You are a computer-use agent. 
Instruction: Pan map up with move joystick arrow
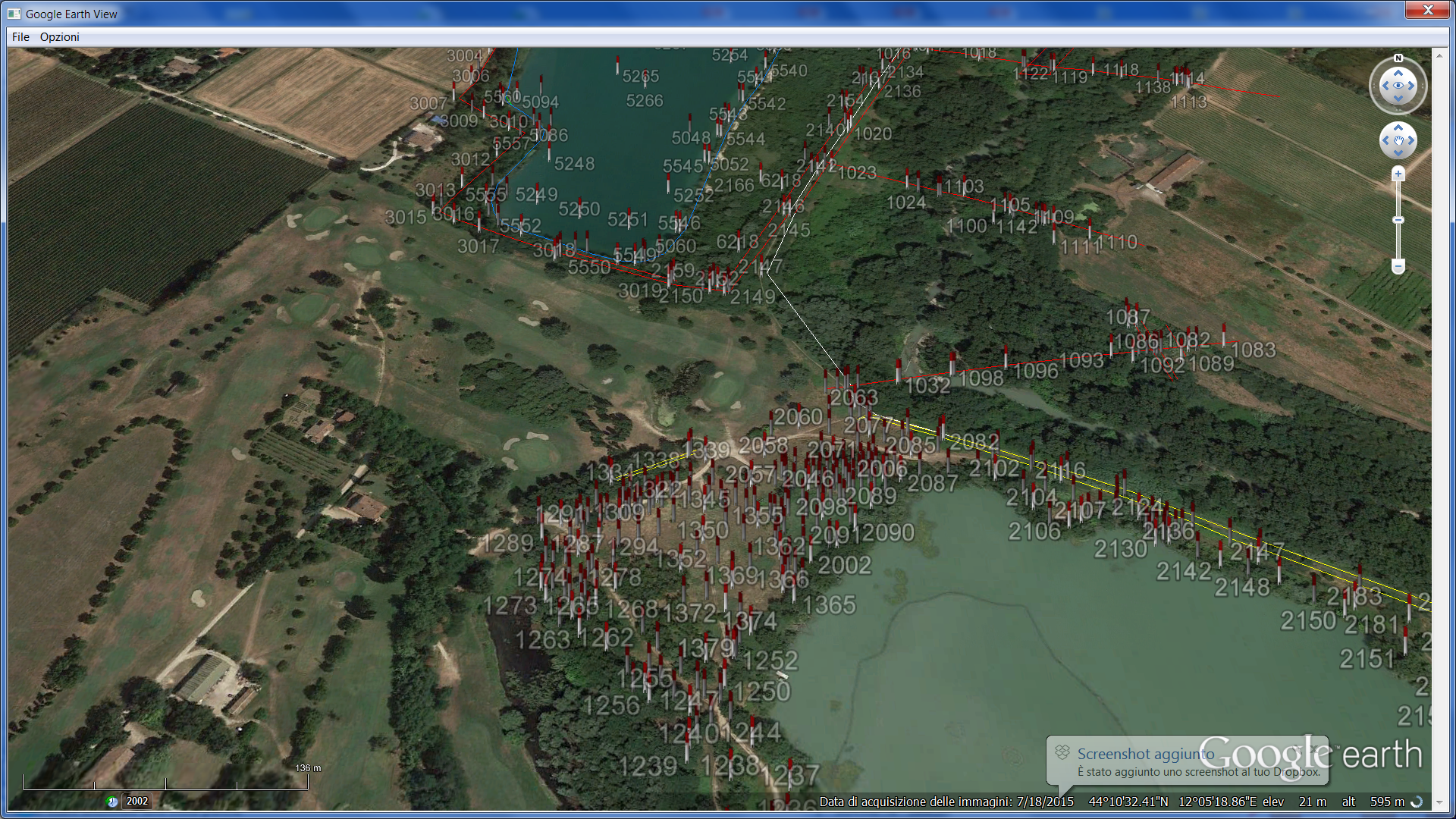point(1398,127)
